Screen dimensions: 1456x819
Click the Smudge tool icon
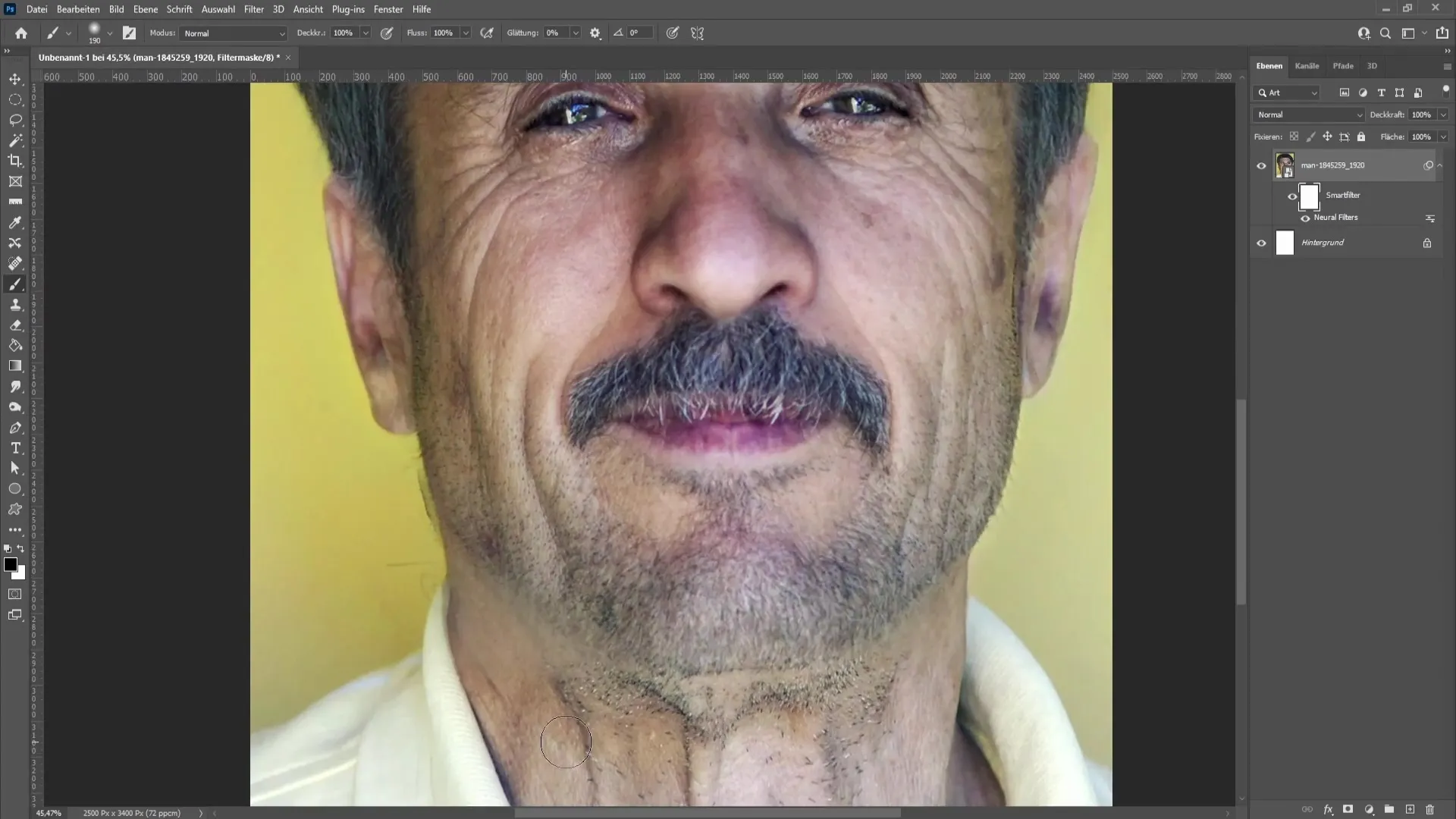(x=15, y=388)
